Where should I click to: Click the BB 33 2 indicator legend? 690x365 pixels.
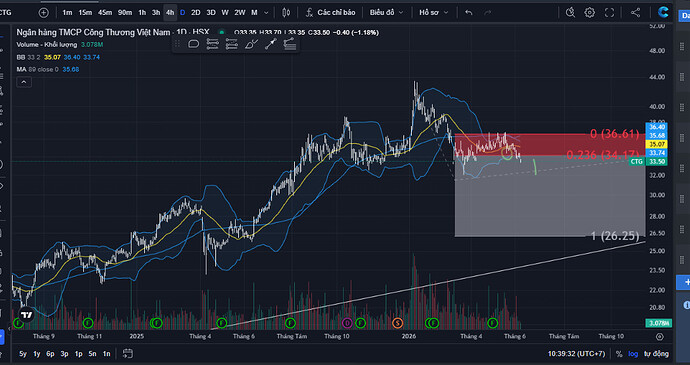[x=29, y=57]
